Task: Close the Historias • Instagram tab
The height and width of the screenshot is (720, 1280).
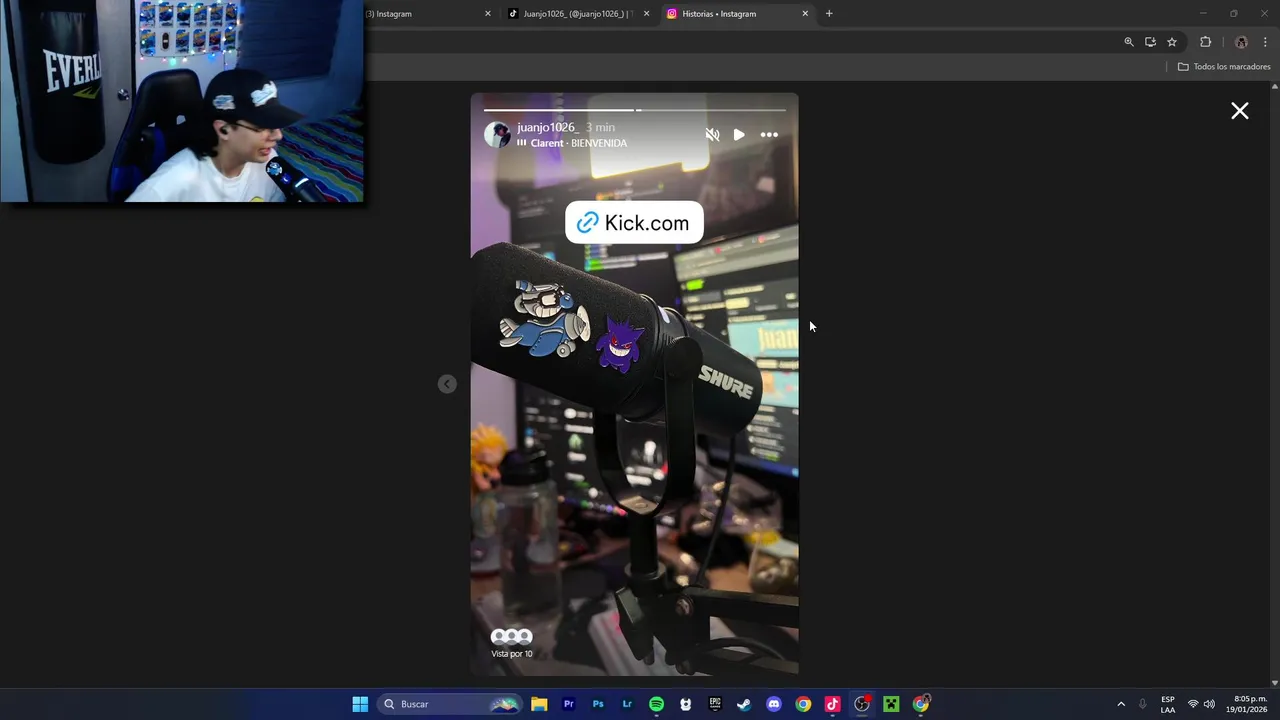Action: pos(805,14)
